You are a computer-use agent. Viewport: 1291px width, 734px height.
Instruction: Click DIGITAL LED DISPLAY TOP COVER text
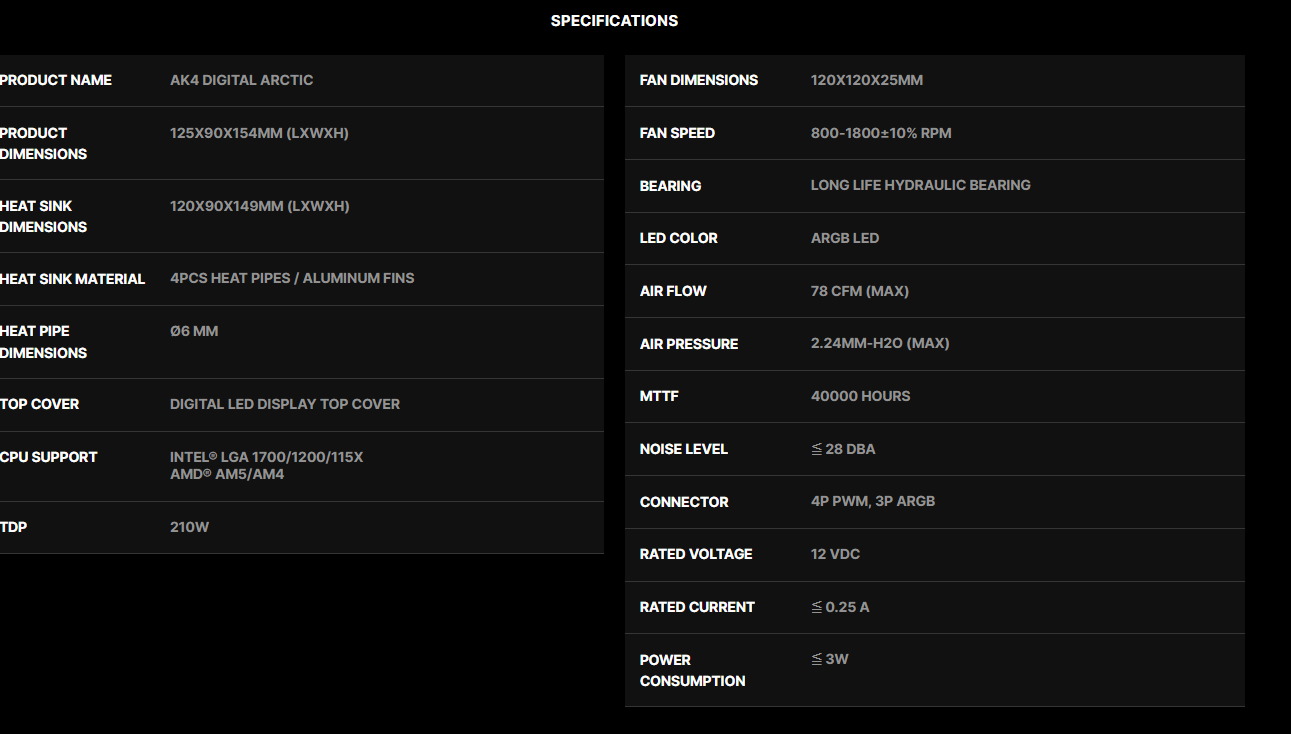[285, 404]
